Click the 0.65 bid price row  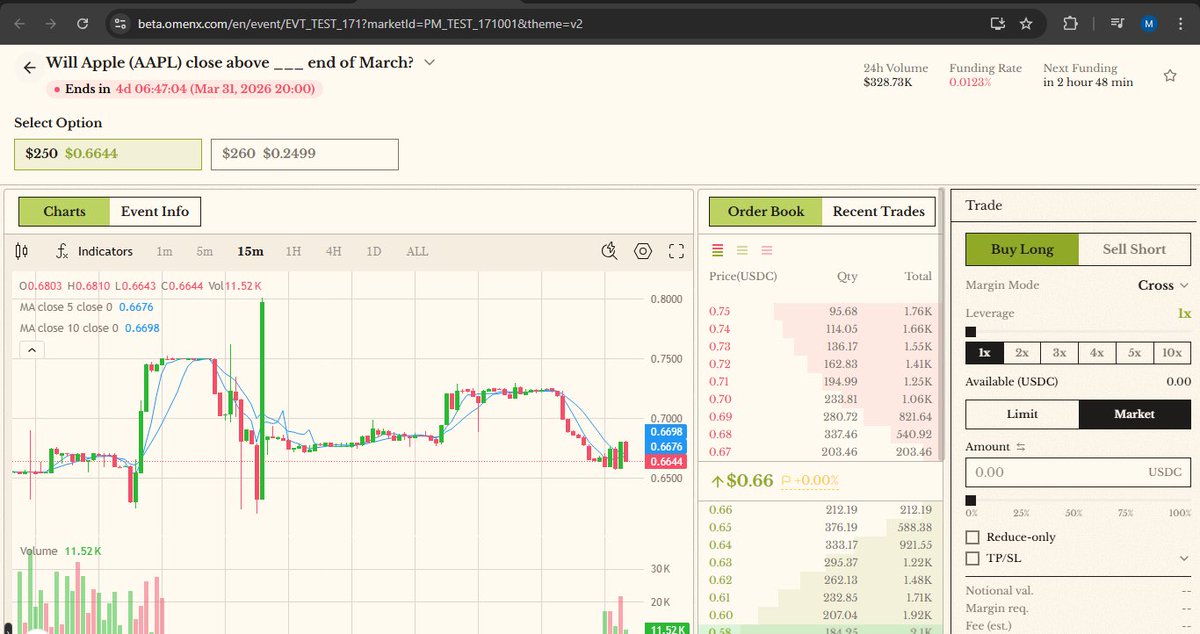[x=820, y=527]
